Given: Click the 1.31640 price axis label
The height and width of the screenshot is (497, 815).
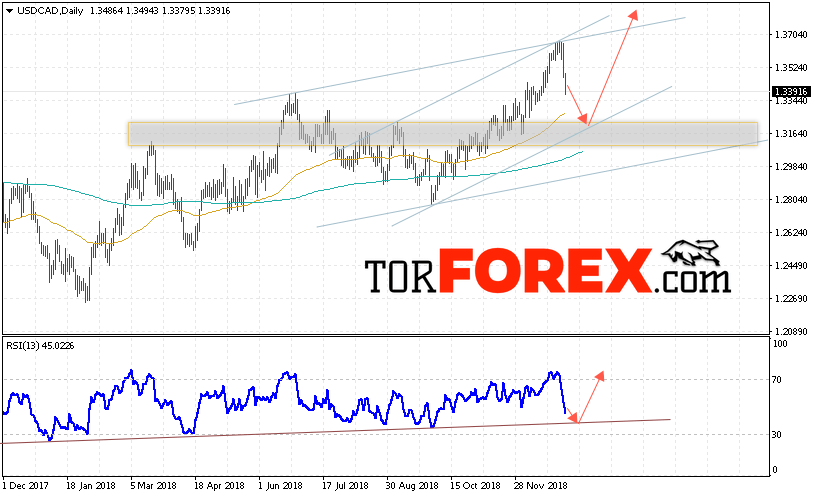Looking at the screenshot, I should [x=791, y=134].
